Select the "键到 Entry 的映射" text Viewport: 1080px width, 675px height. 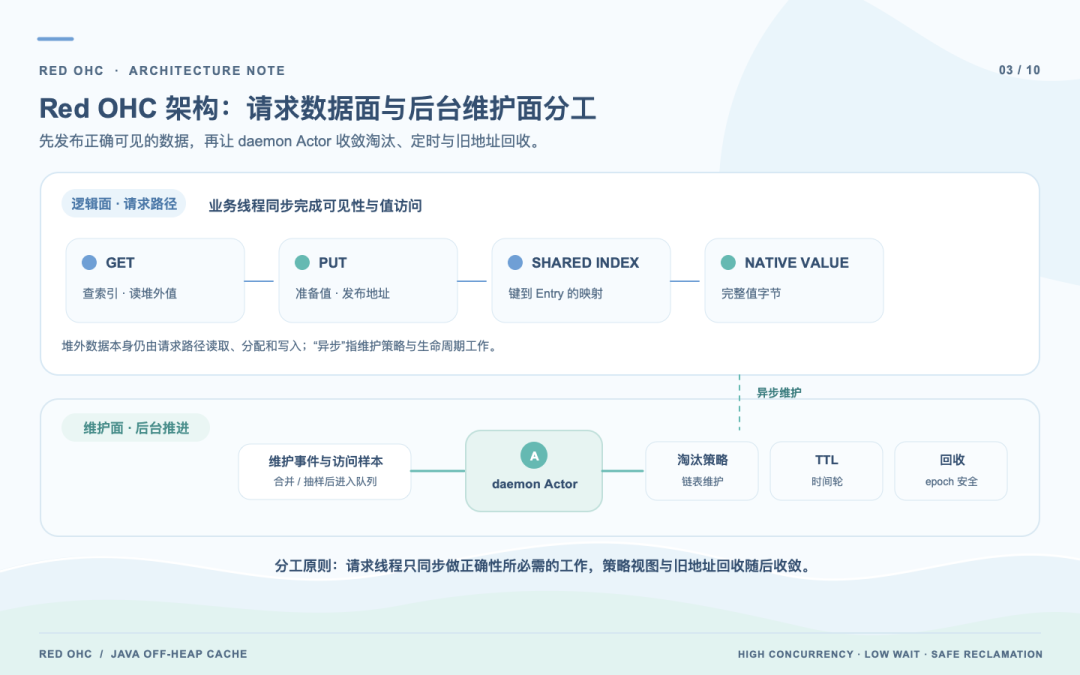click(x=555, y=293)
